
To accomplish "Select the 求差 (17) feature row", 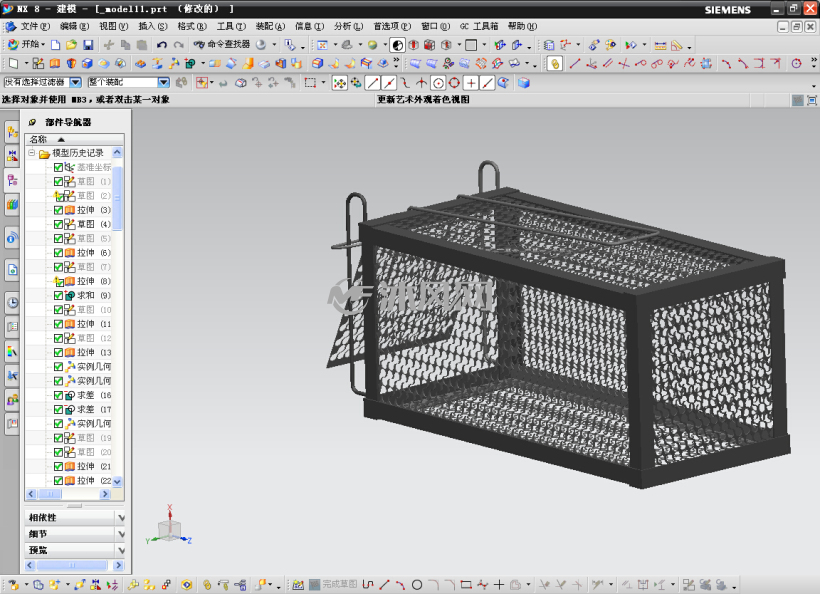I will (x=84, y=409).
